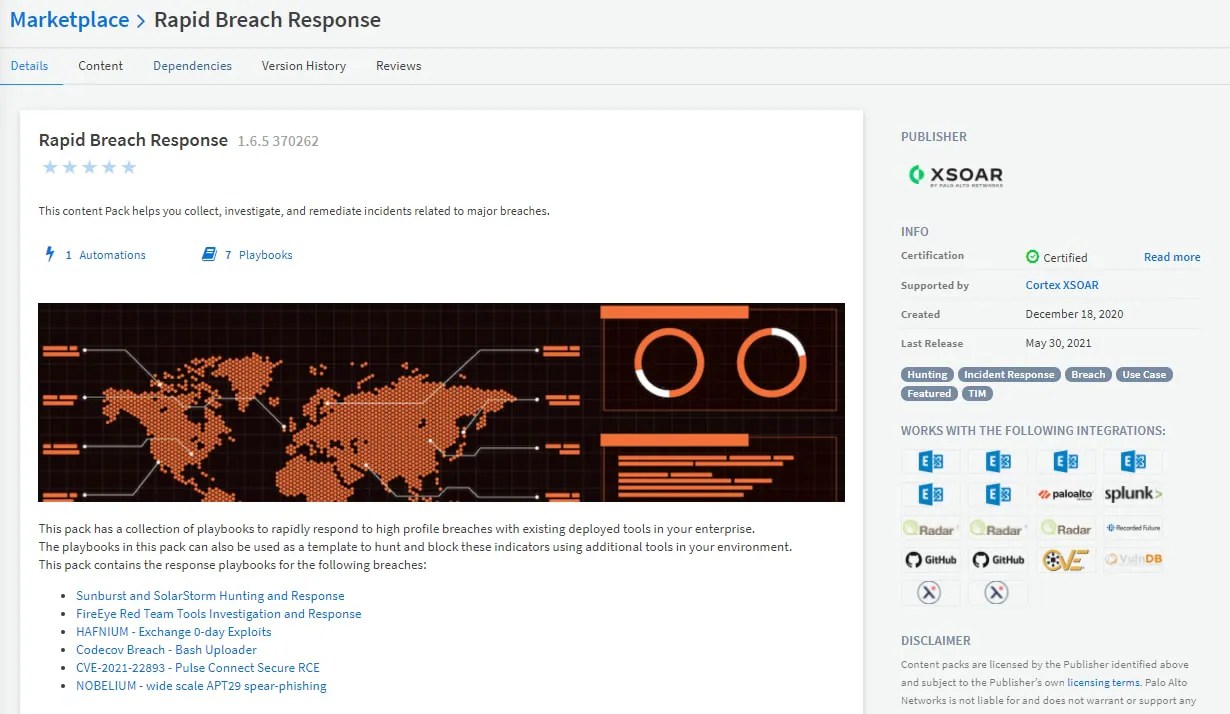Image resolution: width=1230 pixels, height=714 pixels.
Task: Open the 1 Automations link
Action: [105, 255]
